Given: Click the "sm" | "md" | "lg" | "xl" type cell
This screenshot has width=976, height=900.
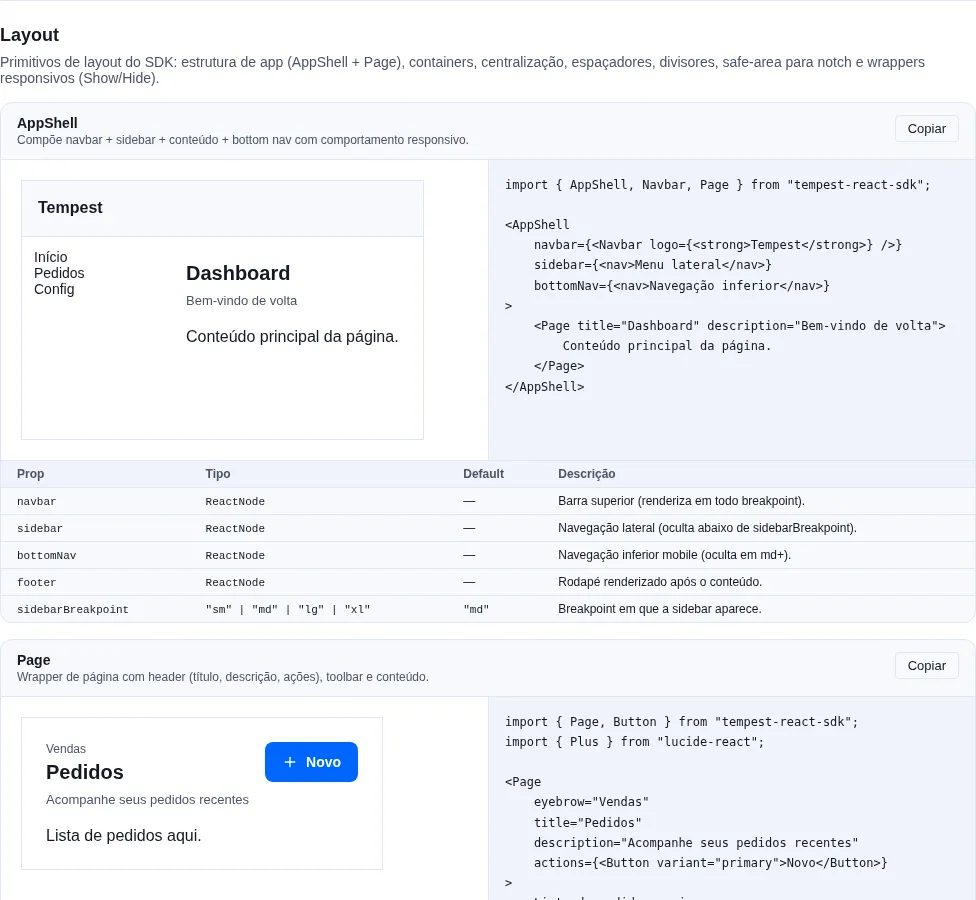Looking at the screenshot, I should [288, 609].
